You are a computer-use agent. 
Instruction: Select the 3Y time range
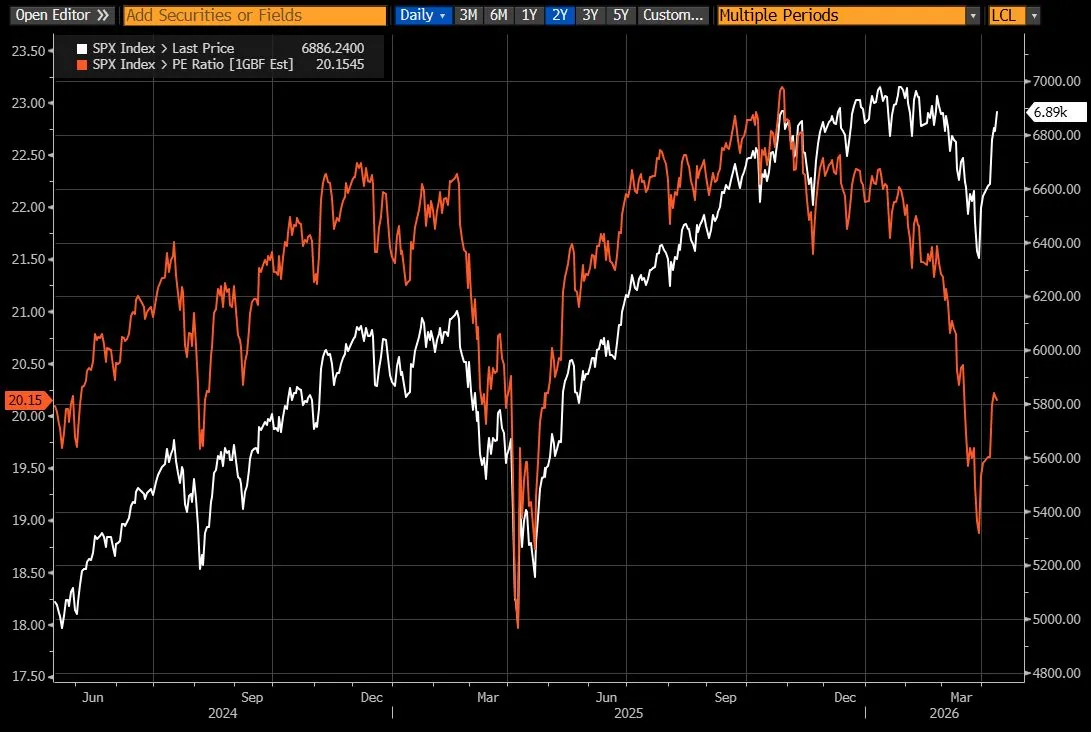[591, 15]
